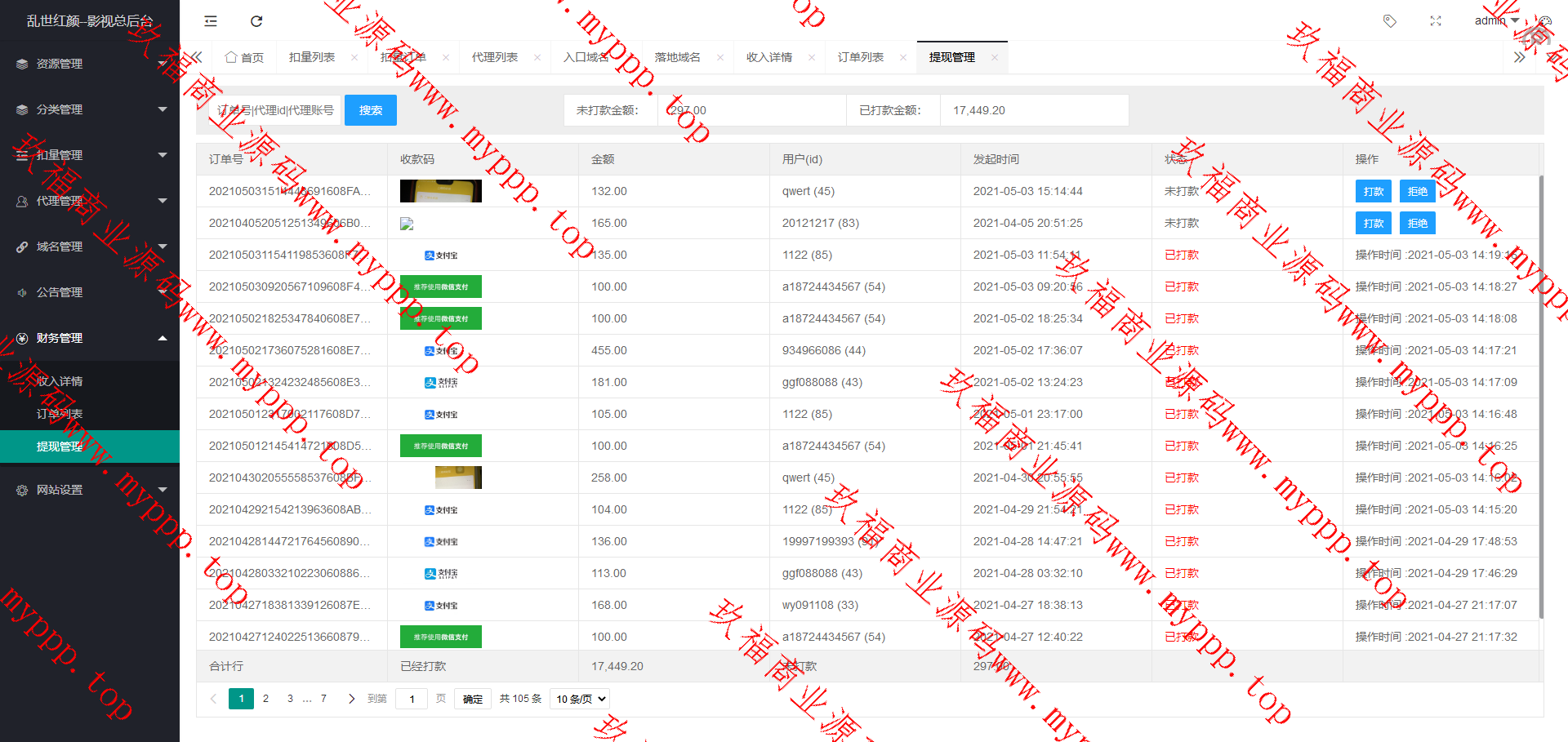Image resolution: width=1568 pixels, height=742 pixels.
Task: Click the refresh page icon
Action: pos(256,21)
